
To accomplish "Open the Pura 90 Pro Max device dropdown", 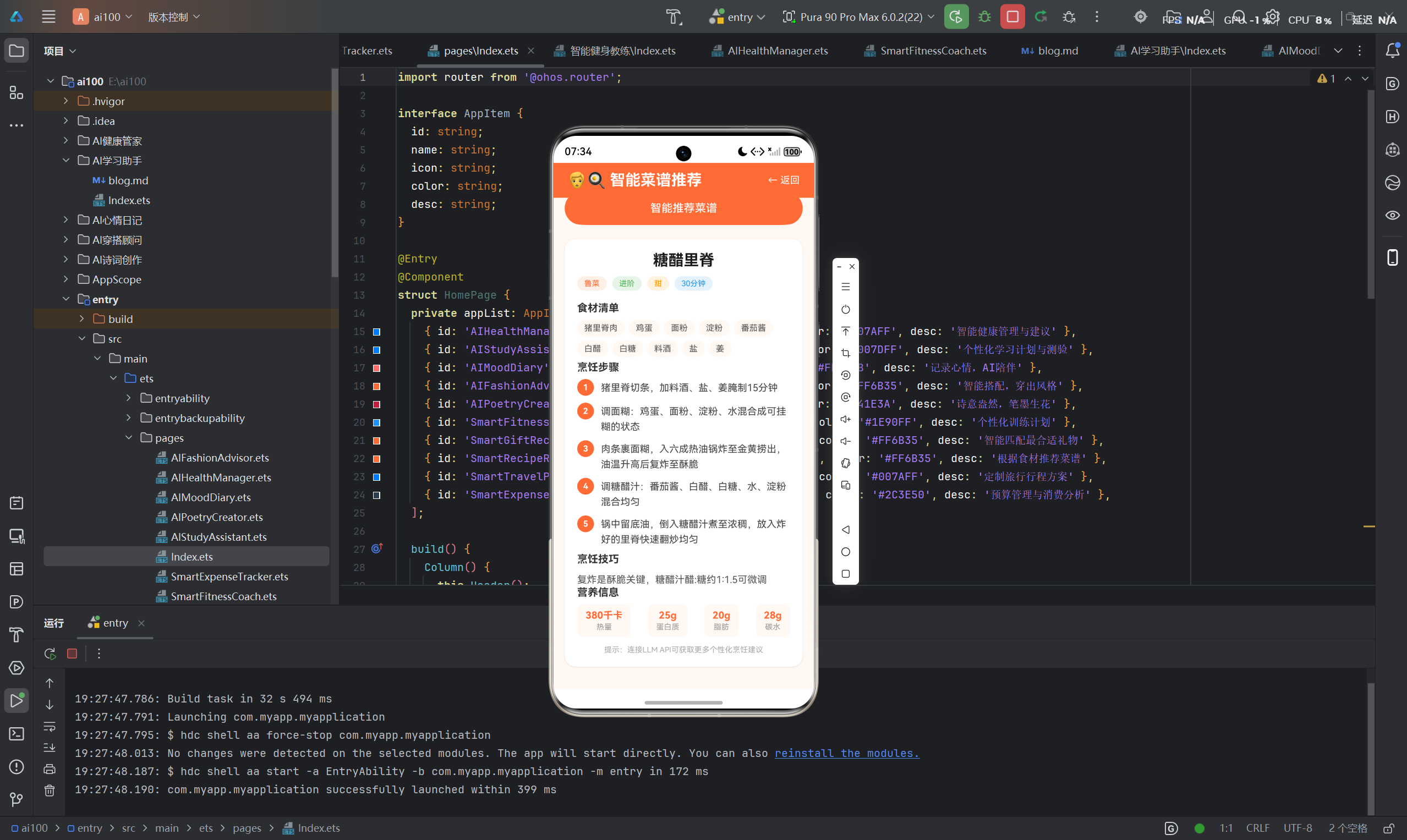I will coord(858,17).
